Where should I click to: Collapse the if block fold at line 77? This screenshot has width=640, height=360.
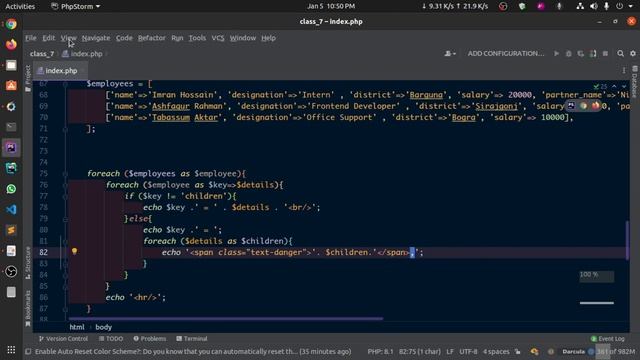pyautogui.click(x=65, y=196)
